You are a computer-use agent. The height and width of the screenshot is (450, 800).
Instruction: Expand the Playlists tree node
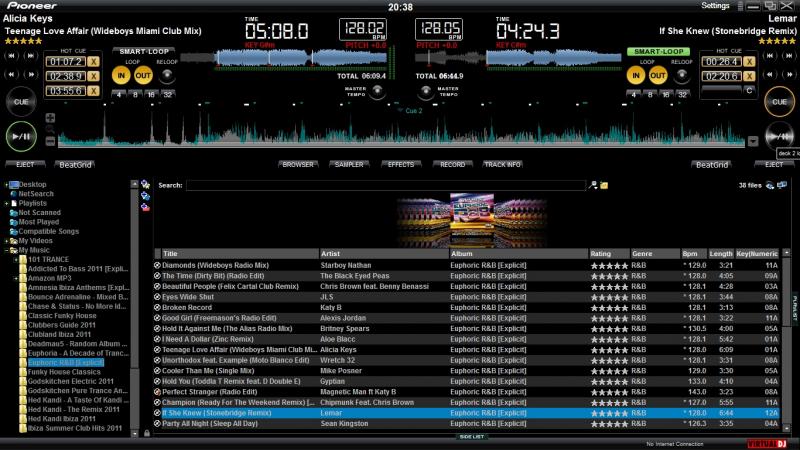[6, 204]
